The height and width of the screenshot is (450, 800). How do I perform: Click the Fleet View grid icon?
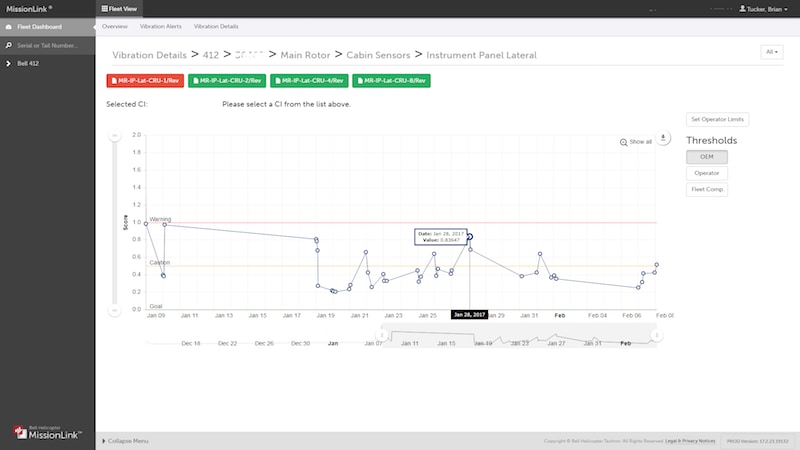tap(105, 8)
